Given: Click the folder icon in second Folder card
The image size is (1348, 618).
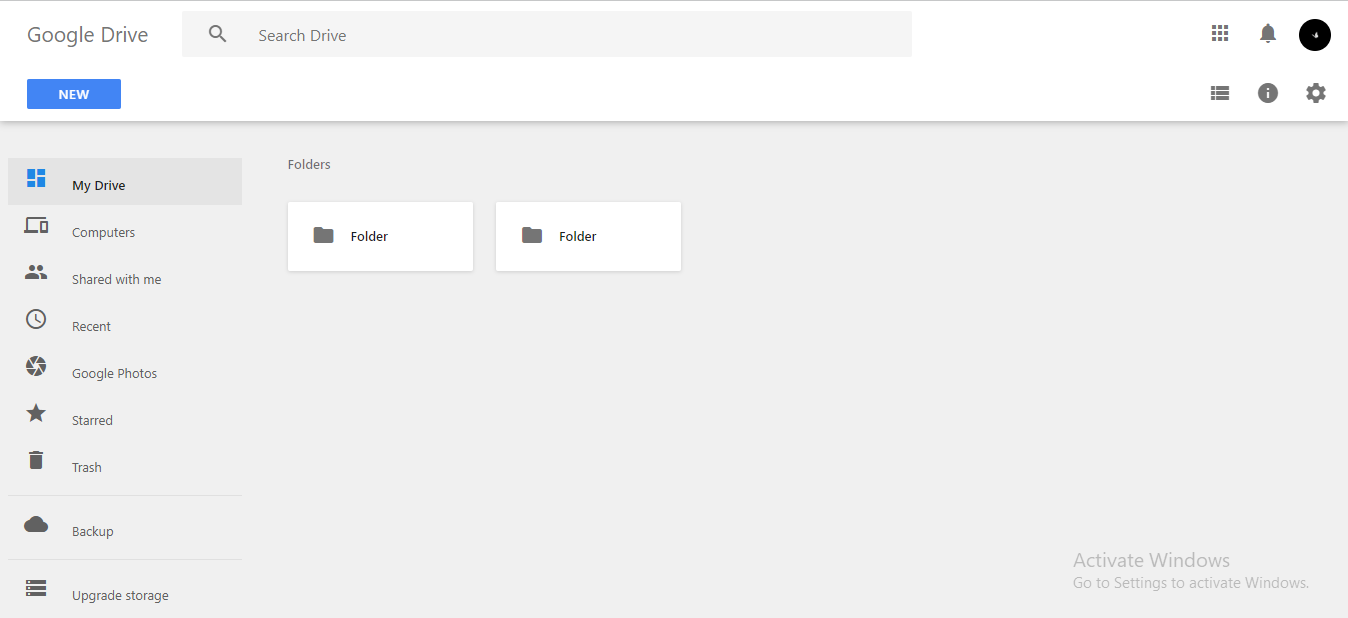Looking at the screenshot, I should (x=532, y=235).
